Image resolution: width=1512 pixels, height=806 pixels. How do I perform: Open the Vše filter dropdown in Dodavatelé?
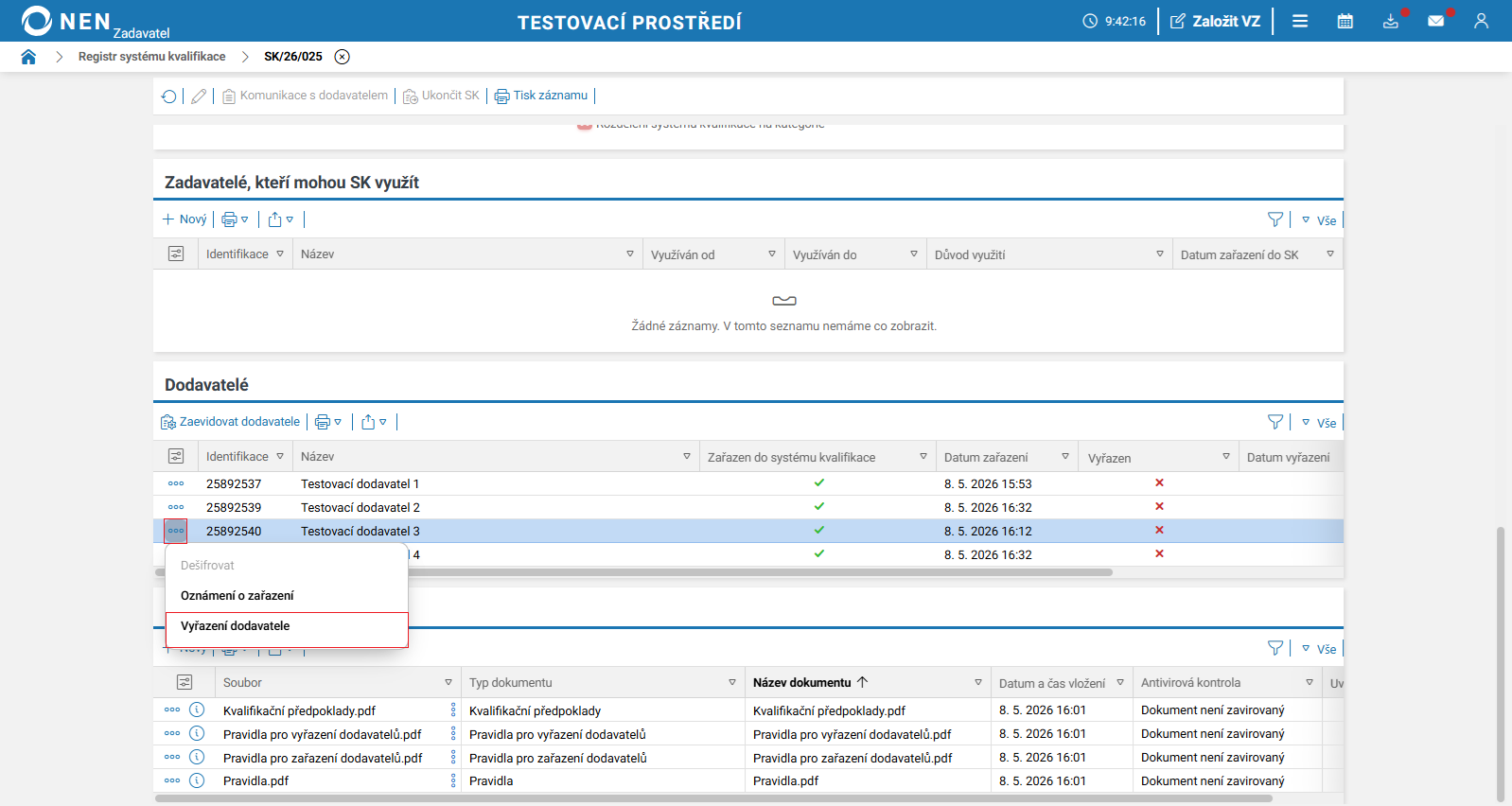pyautogui.click(x=1319, y=423)
